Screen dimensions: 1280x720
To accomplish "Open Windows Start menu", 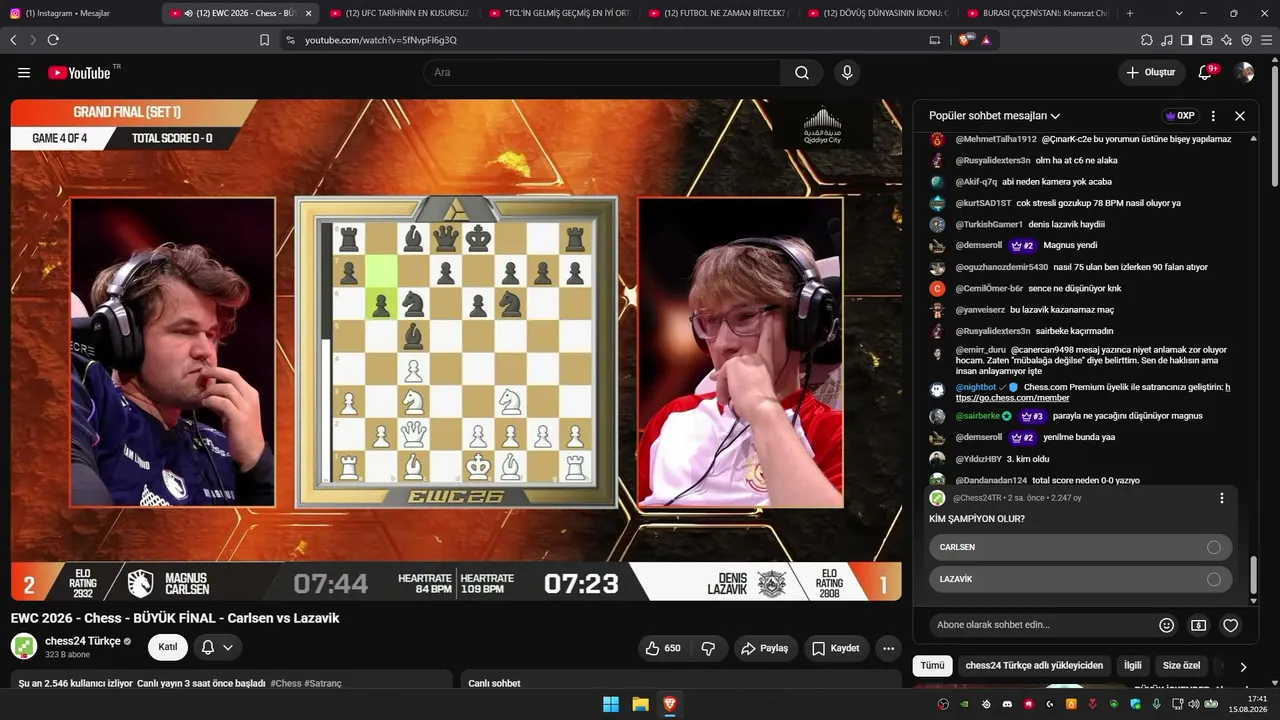I will (611, 704).
